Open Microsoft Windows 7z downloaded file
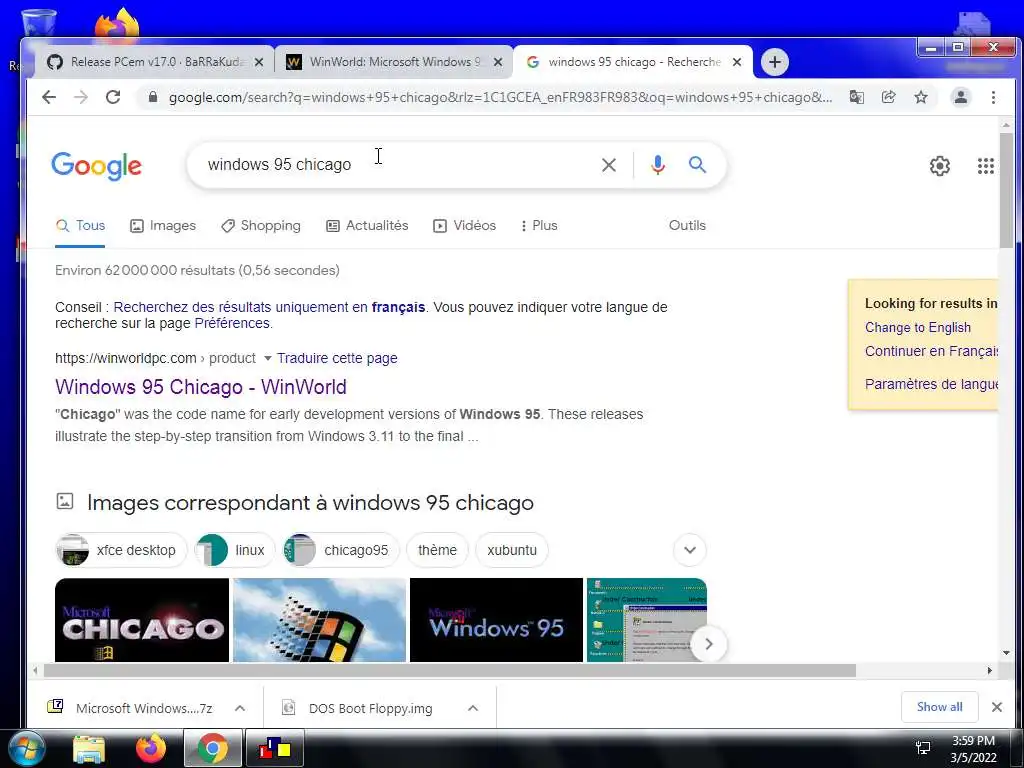 tap(131, 708)
